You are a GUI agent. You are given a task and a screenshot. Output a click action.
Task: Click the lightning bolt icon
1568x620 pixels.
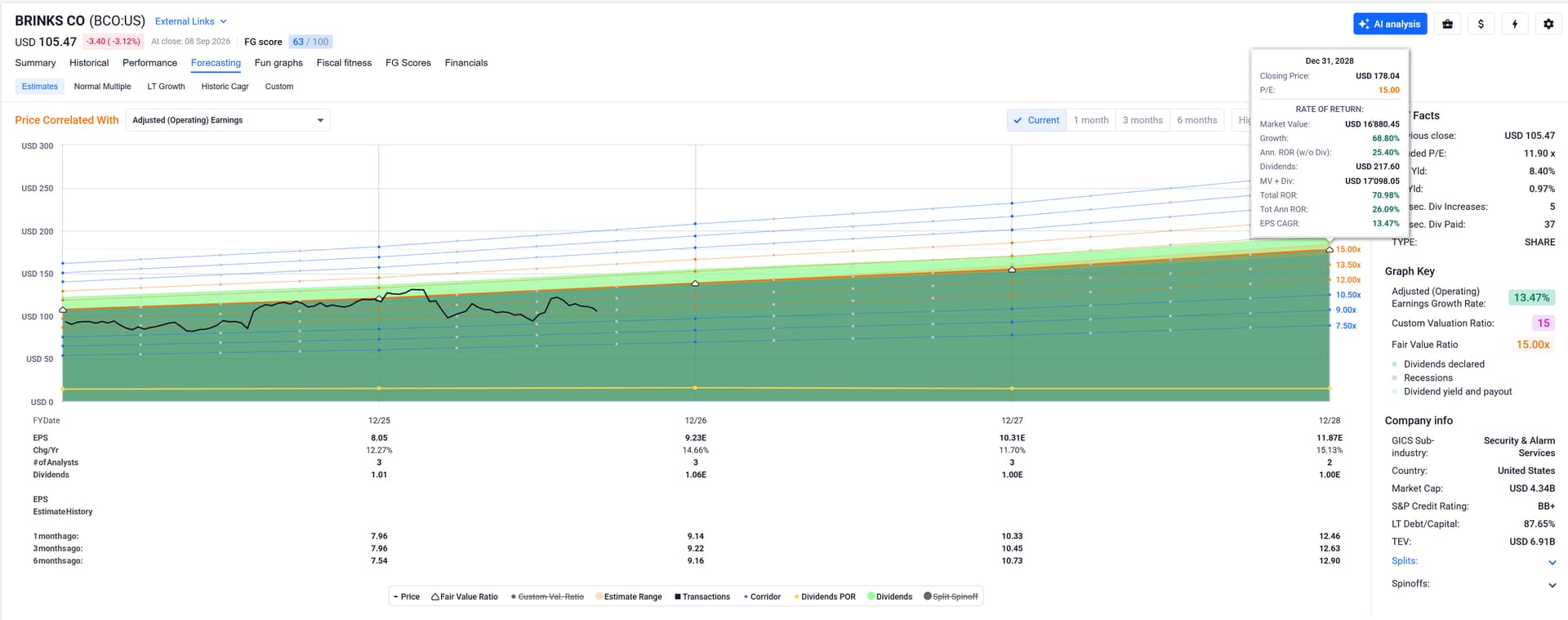(1515, 24)
